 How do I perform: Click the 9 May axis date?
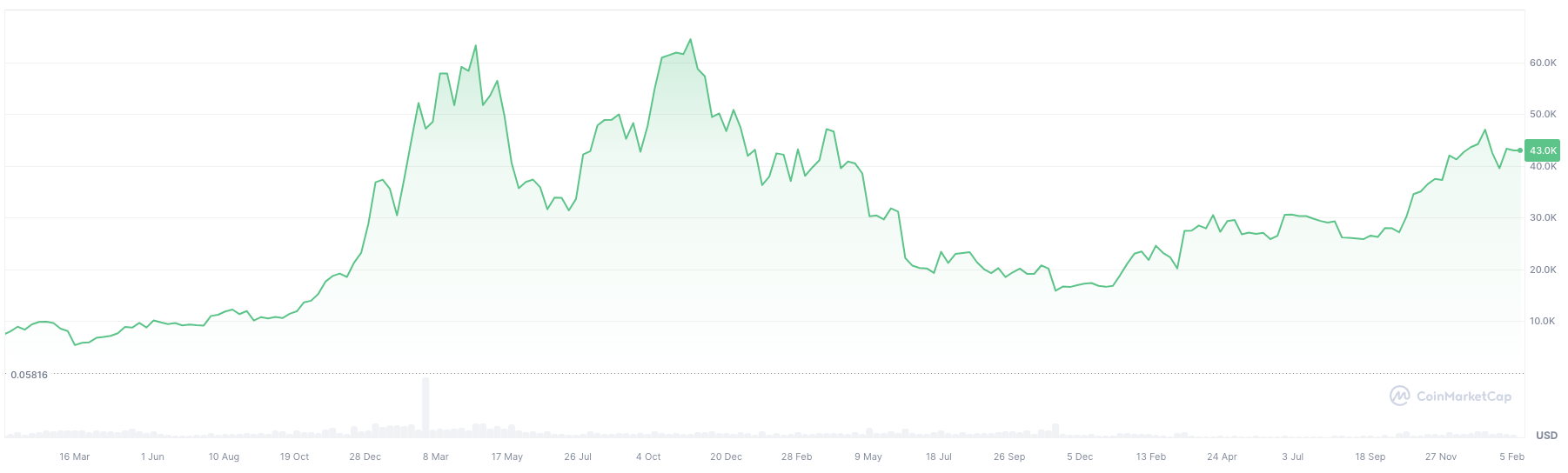point(868,456)
